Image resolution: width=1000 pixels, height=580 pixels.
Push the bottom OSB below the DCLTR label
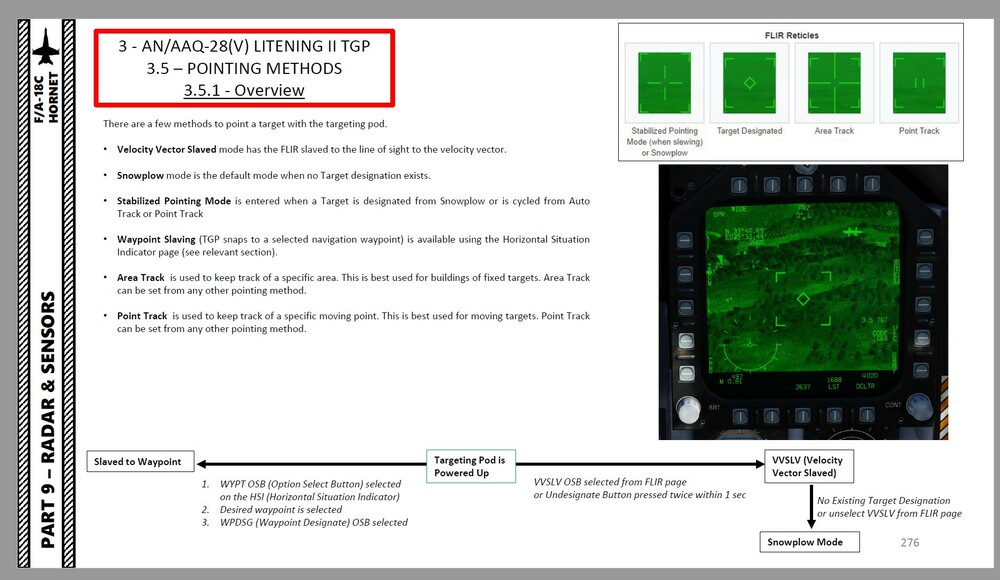[867, 415]
